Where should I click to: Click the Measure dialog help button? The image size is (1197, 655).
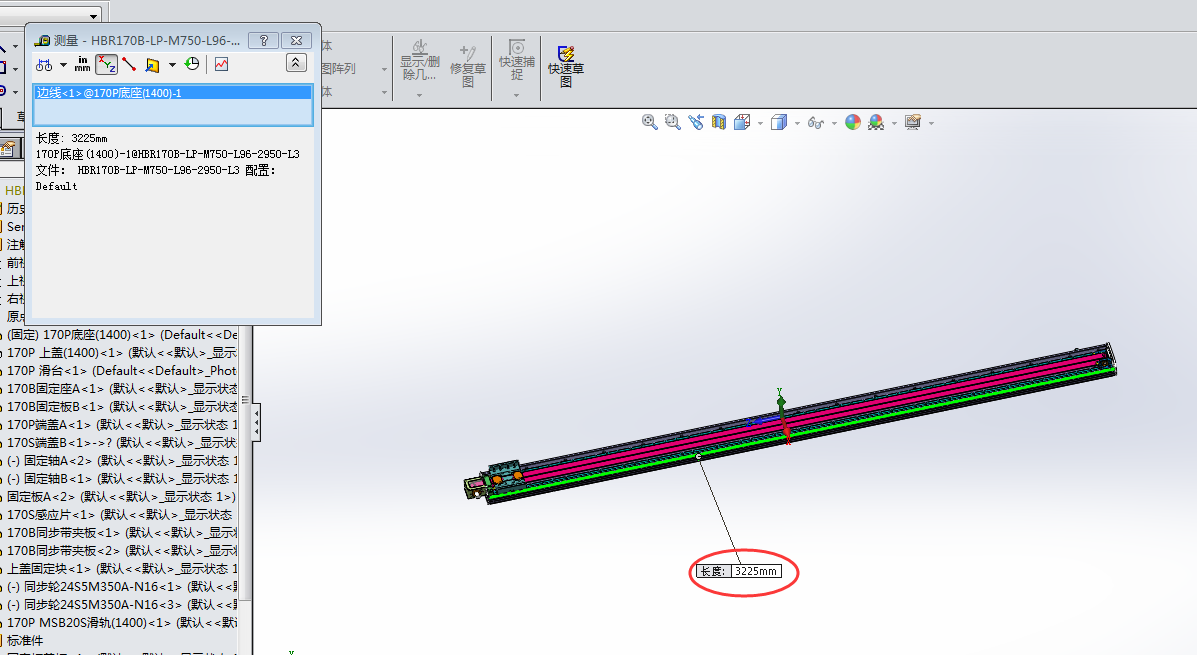(263, 40)
